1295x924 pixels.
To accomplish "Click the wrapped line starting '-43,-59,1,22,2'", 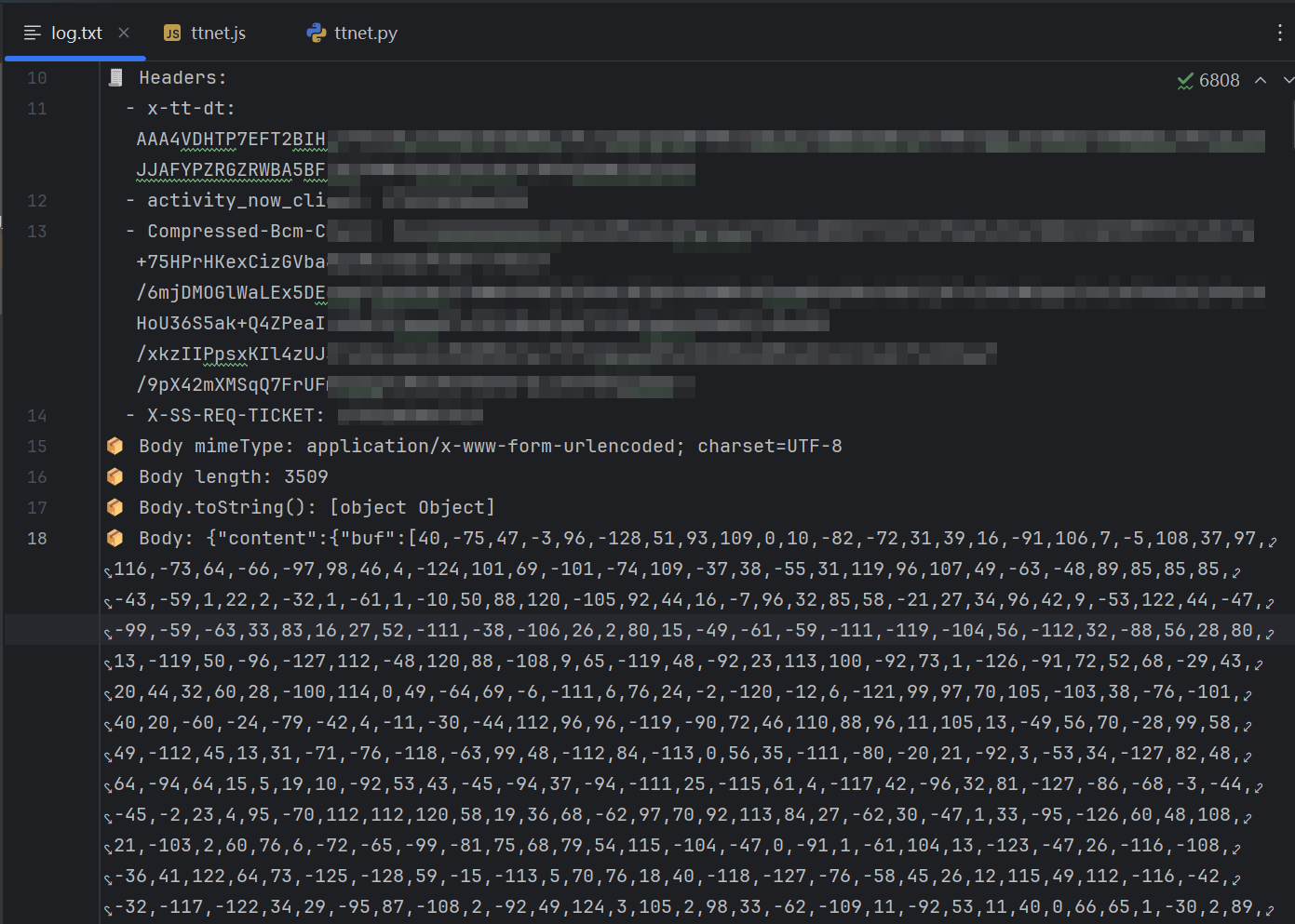I will tap(690, 600).
